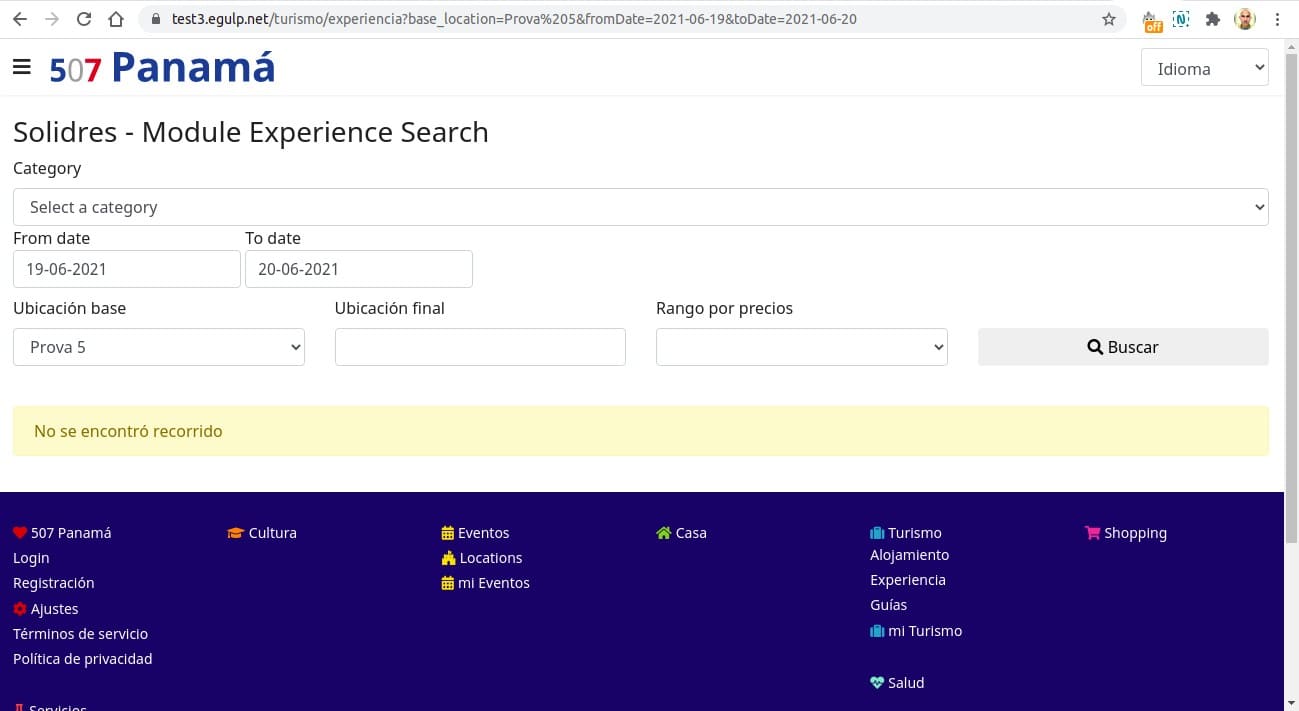The height and width of the screenshot is (711, 1299).
Task: Expand the Select a category dropdown
Action: pyautogui.click(x=640, y=207)
